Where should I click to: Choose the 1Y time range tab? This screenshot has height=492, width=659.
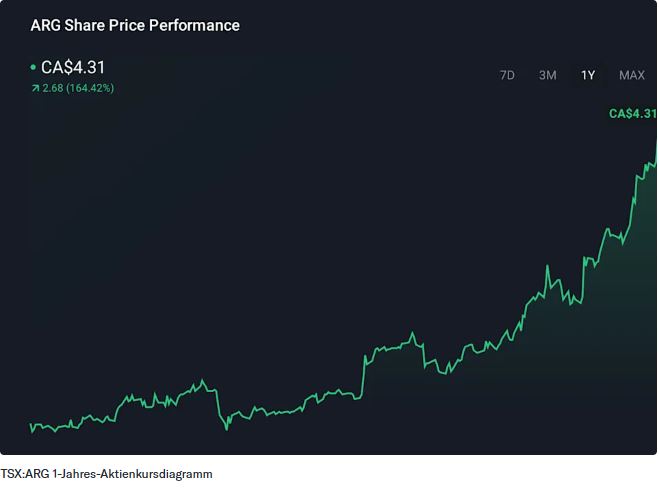(588, 75)
